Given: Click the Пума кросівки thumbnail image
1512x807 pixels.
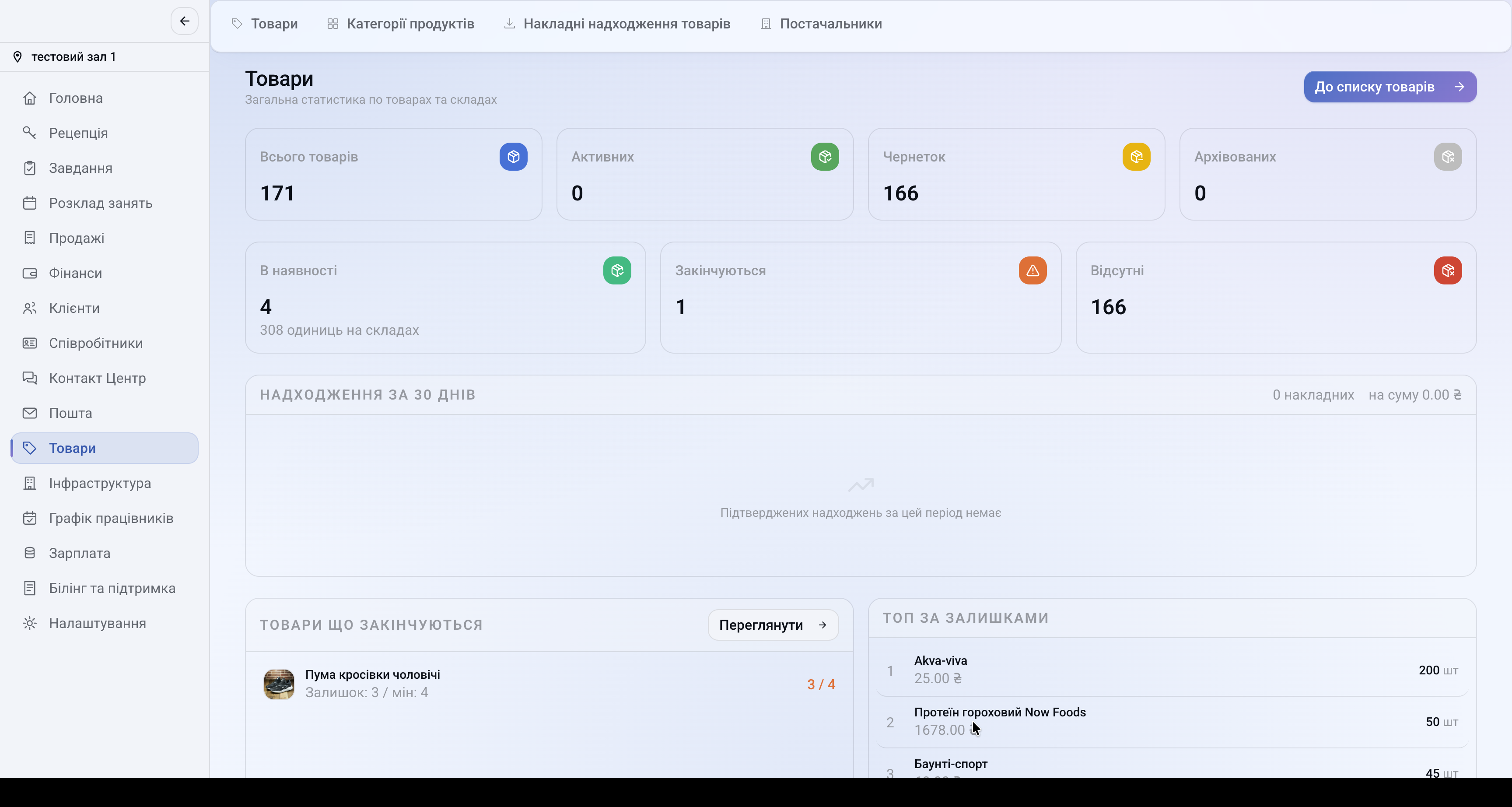Looking at the screenshot, I should click(x=279, y=684).
